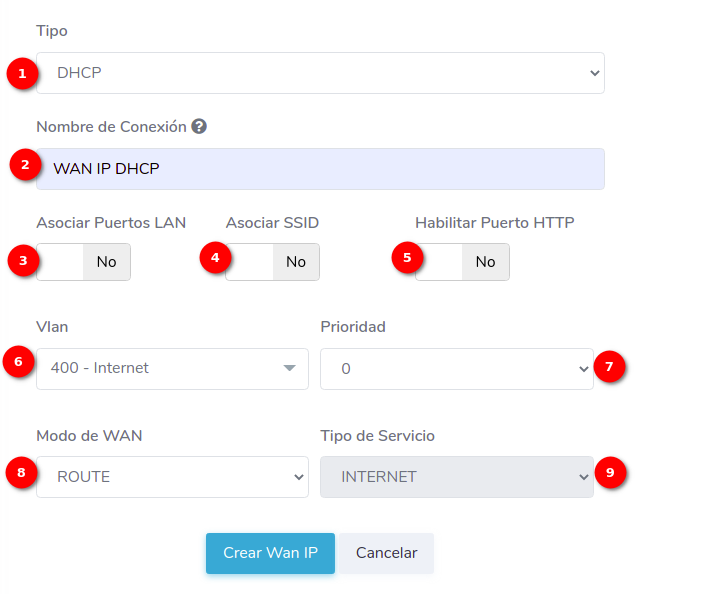Click red marker number 3
Screen dimensions: 709x594
[x=22, y=261]
